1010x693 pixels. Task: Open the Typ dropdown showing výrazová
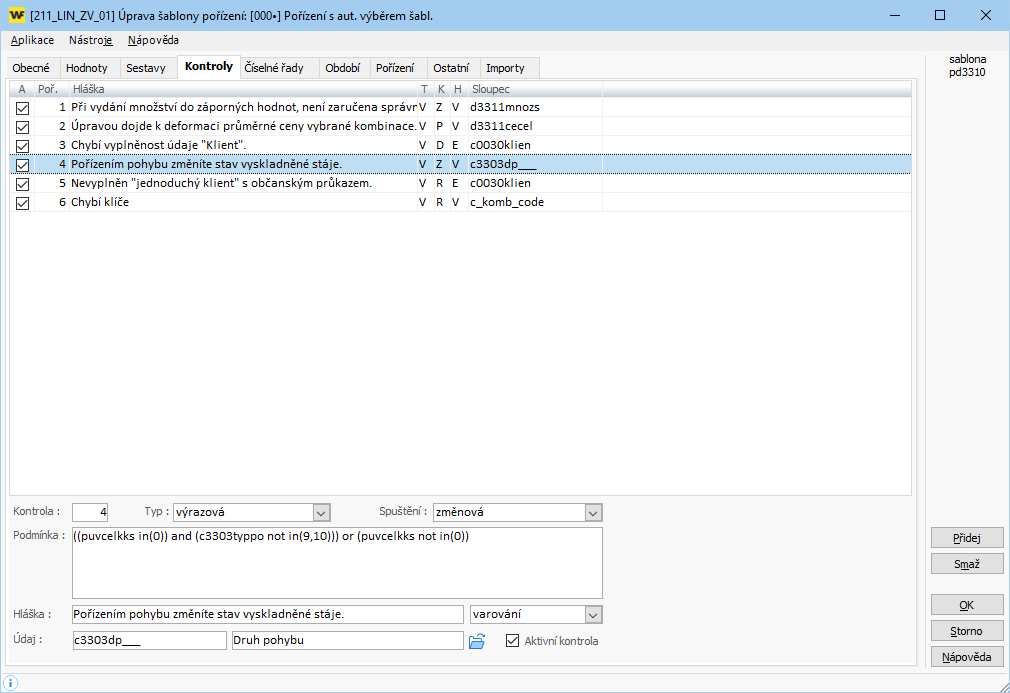point(321,512)
